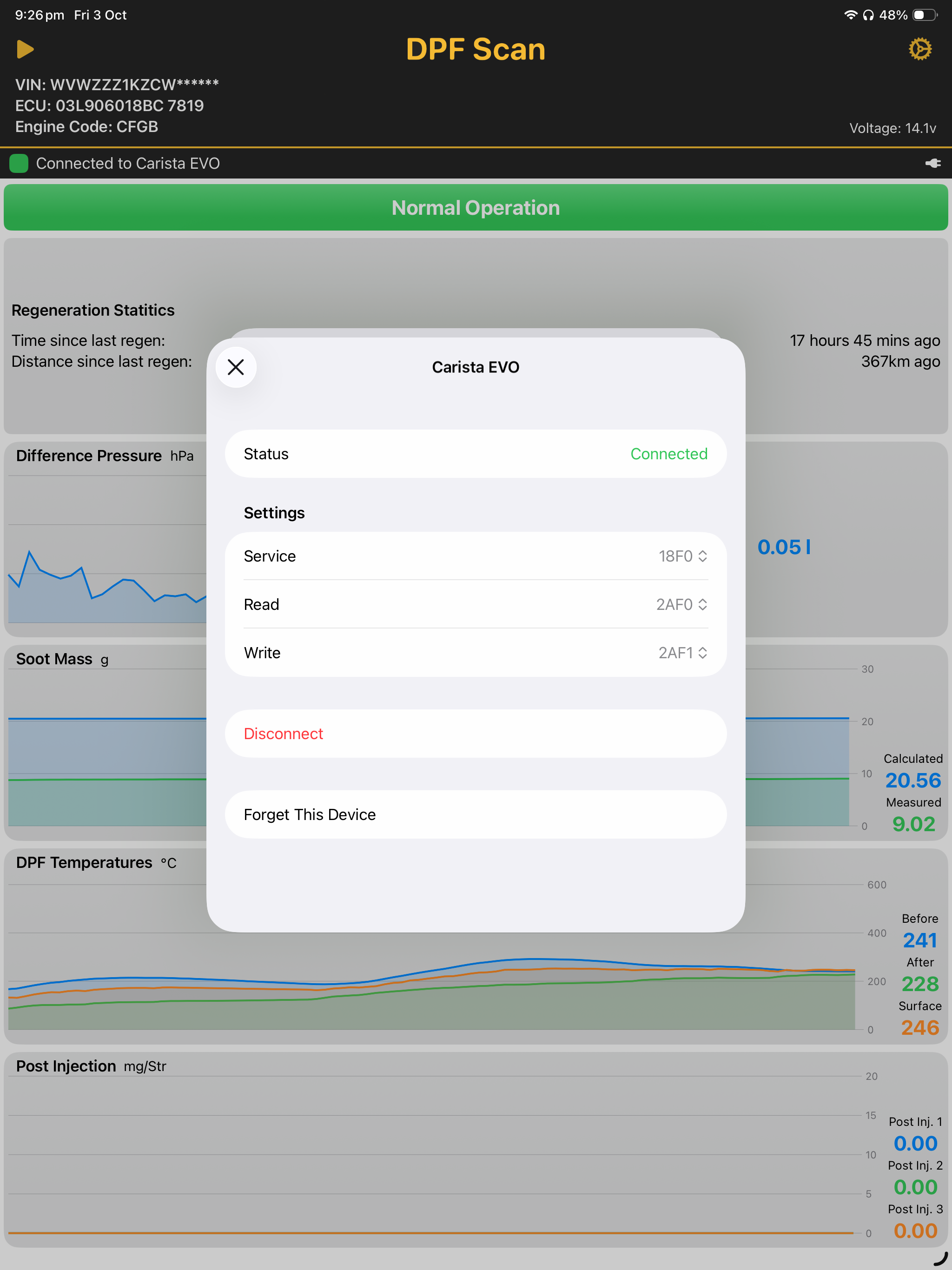Tap the Fri 3 Oct date
The height and width of the screenshot is (1270, 952).
(x=100, y=15)
